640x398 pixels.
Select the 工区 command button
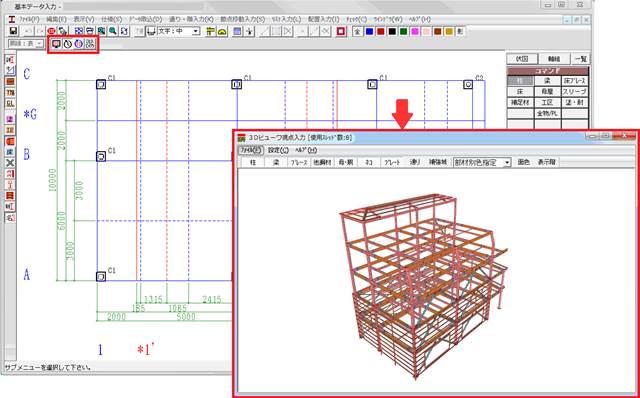click(x=548, y=102)
